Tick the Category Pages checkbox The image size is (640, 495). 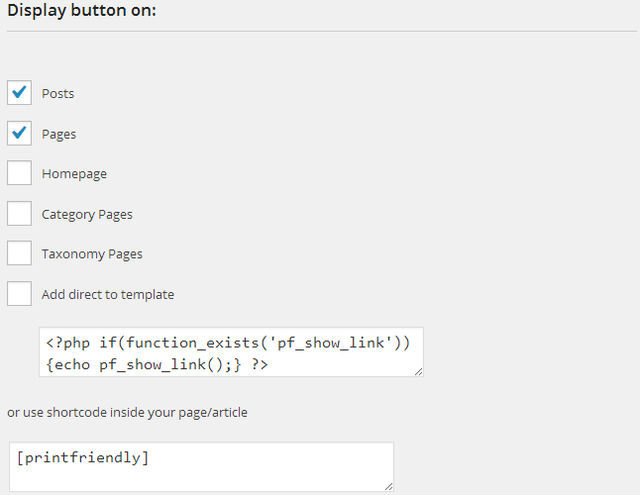tap(19, 214)
